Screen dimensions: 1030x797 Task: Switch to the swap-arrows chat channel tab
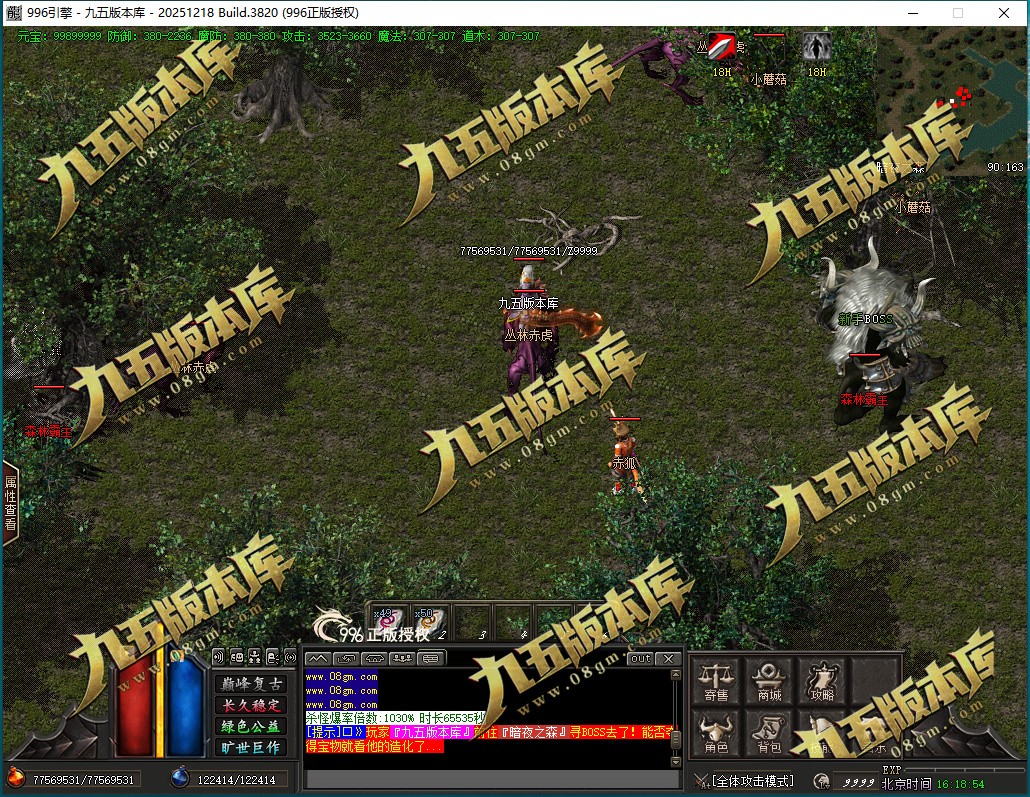(x=346, y=658)
